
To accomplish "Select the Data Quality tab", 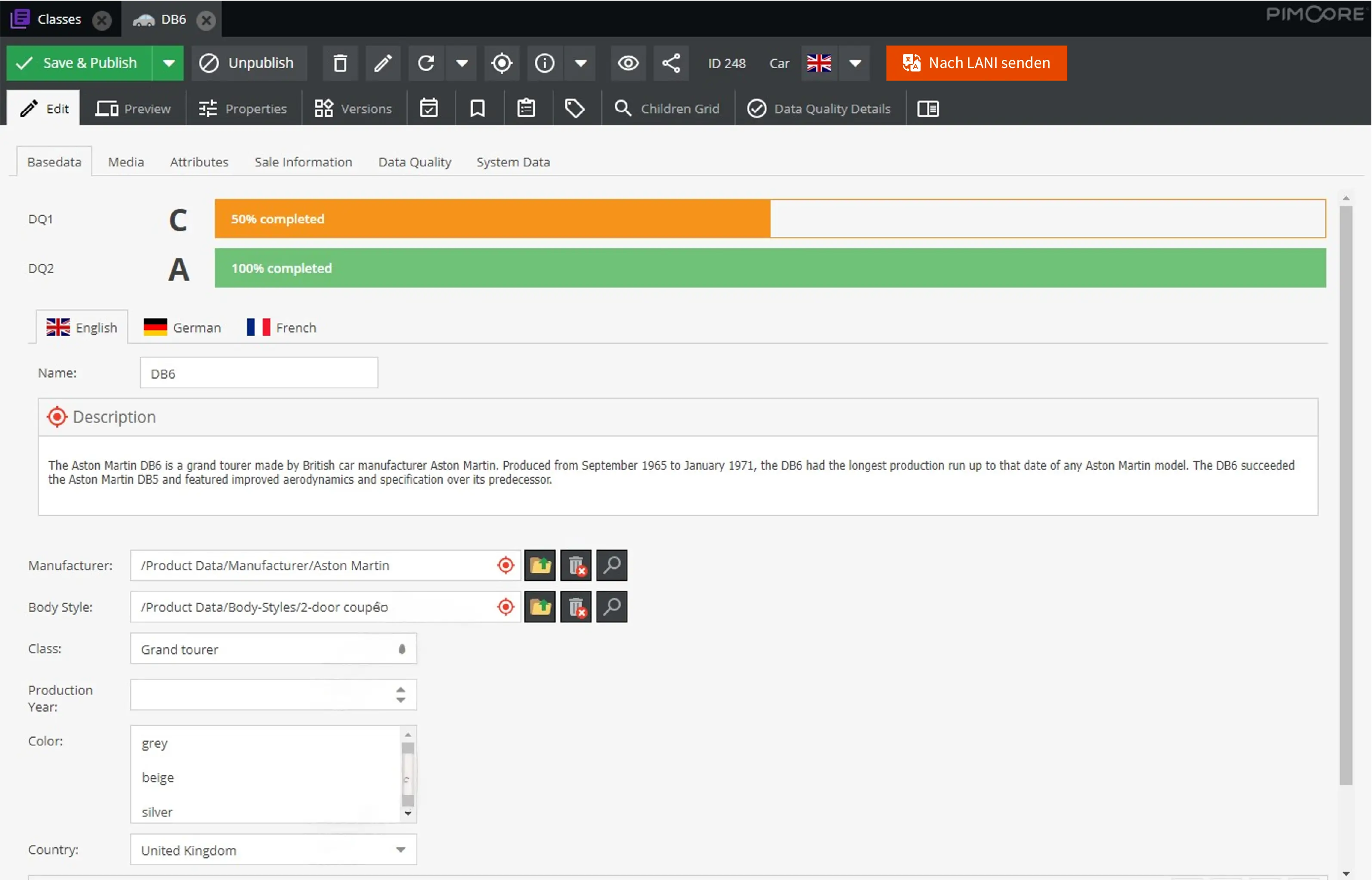I will 414,162.
